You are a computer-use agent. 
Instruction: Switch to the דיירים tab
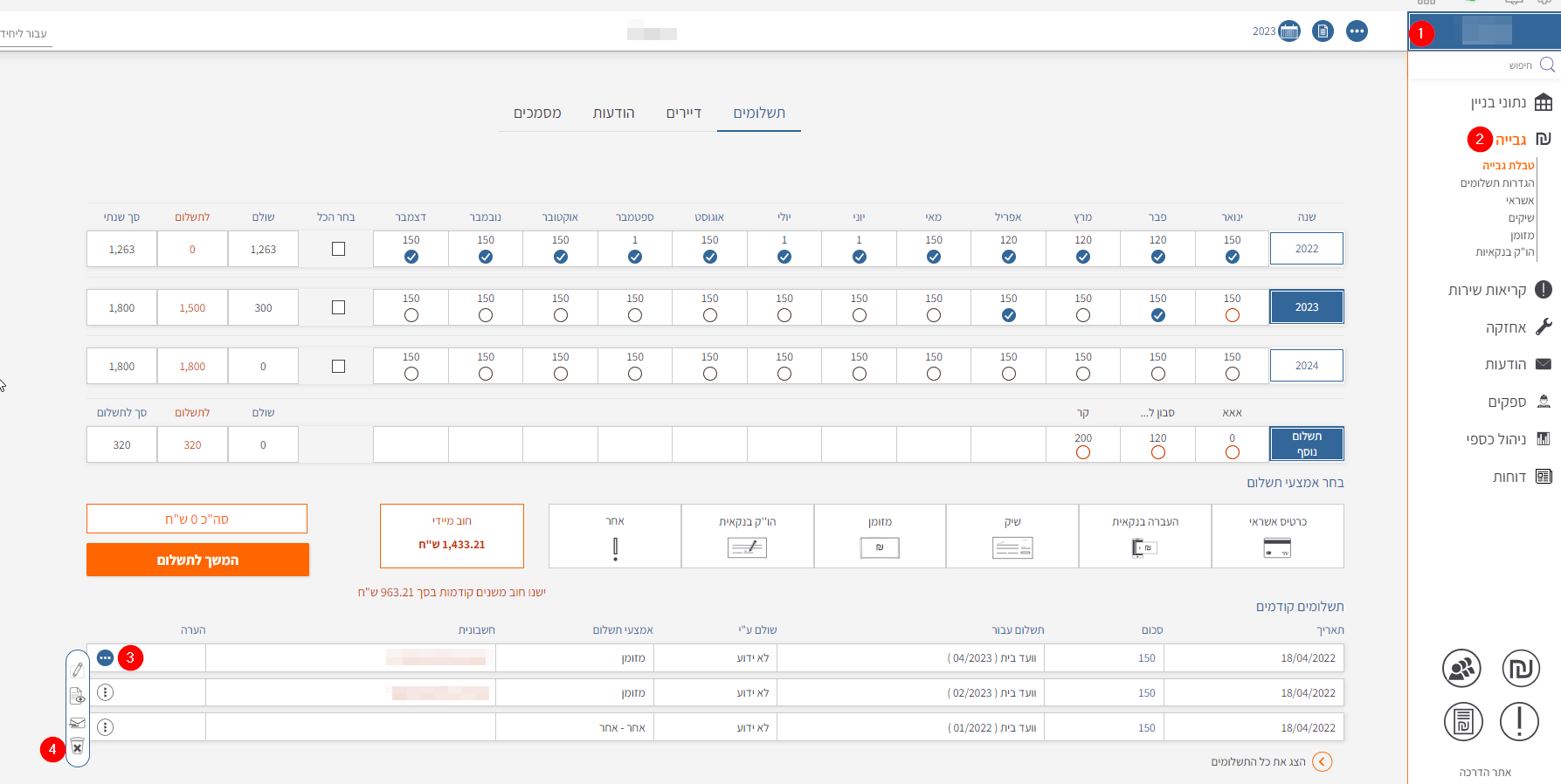coord(683,113)
